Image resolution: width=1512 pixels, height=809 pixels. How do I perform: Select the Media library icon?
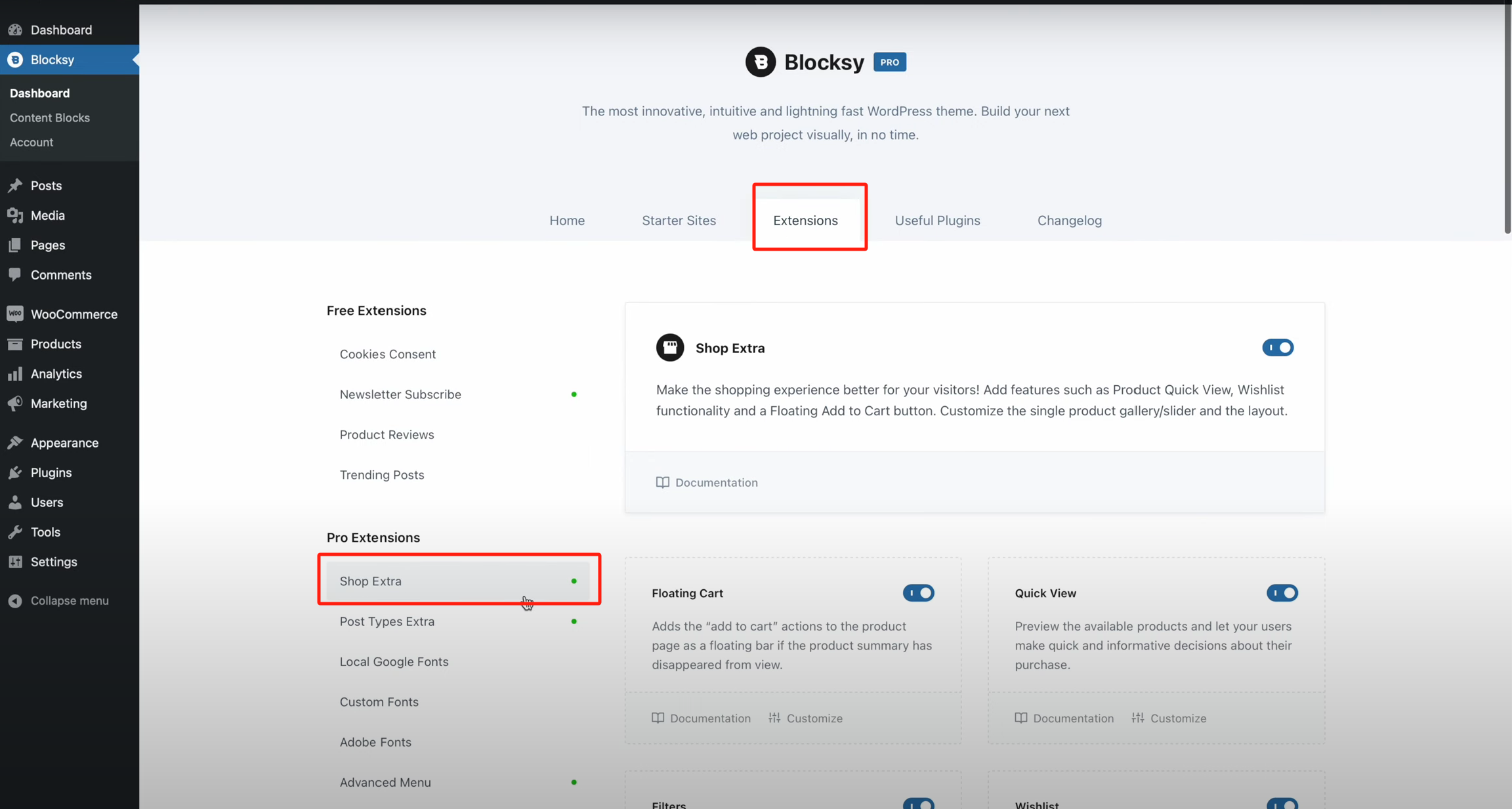15,215
